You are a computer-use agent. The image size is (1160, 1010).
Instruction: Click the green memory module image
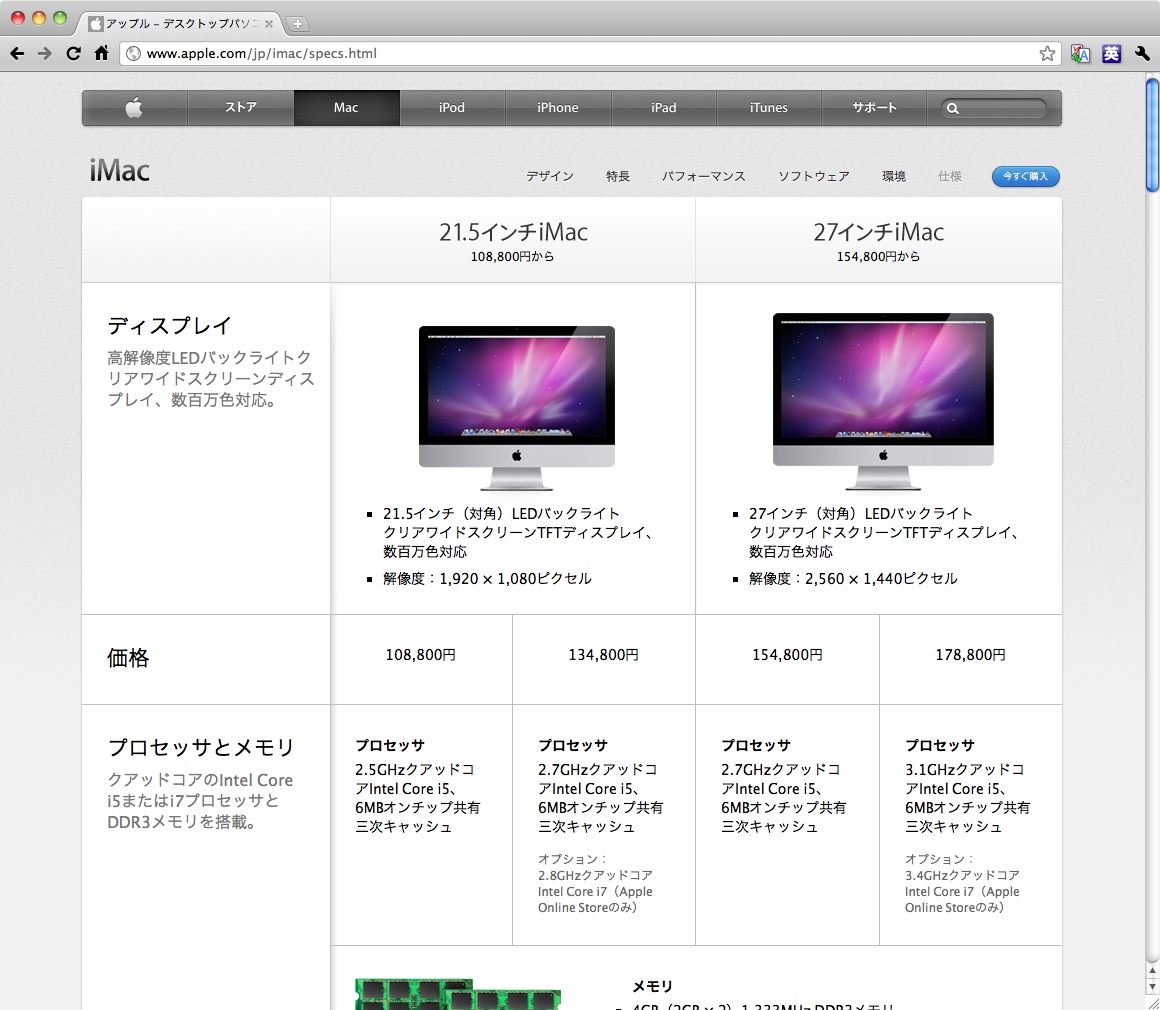pos(458,994)
